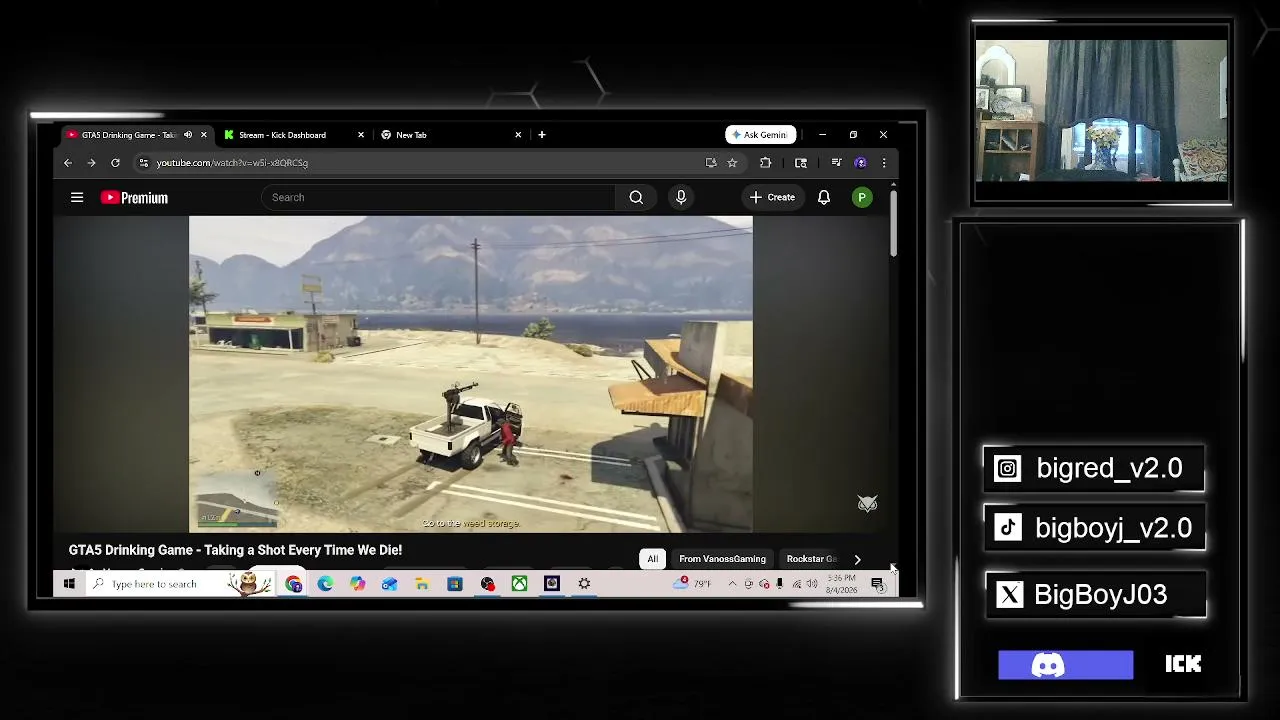Go forward to the next page

91,163
